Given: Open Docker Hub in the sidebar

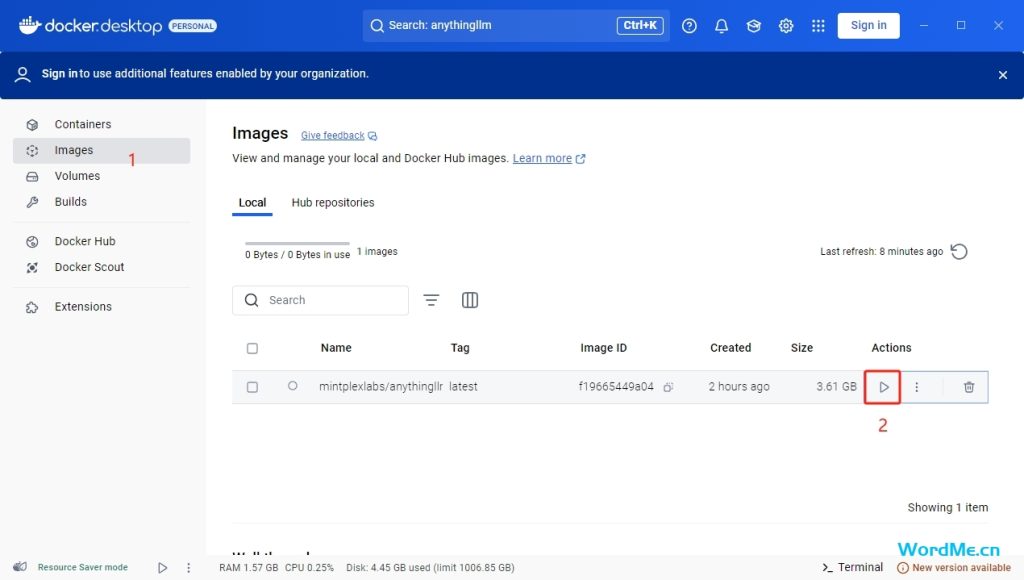Looking at the screenshot, I should (x=101, y=241).
